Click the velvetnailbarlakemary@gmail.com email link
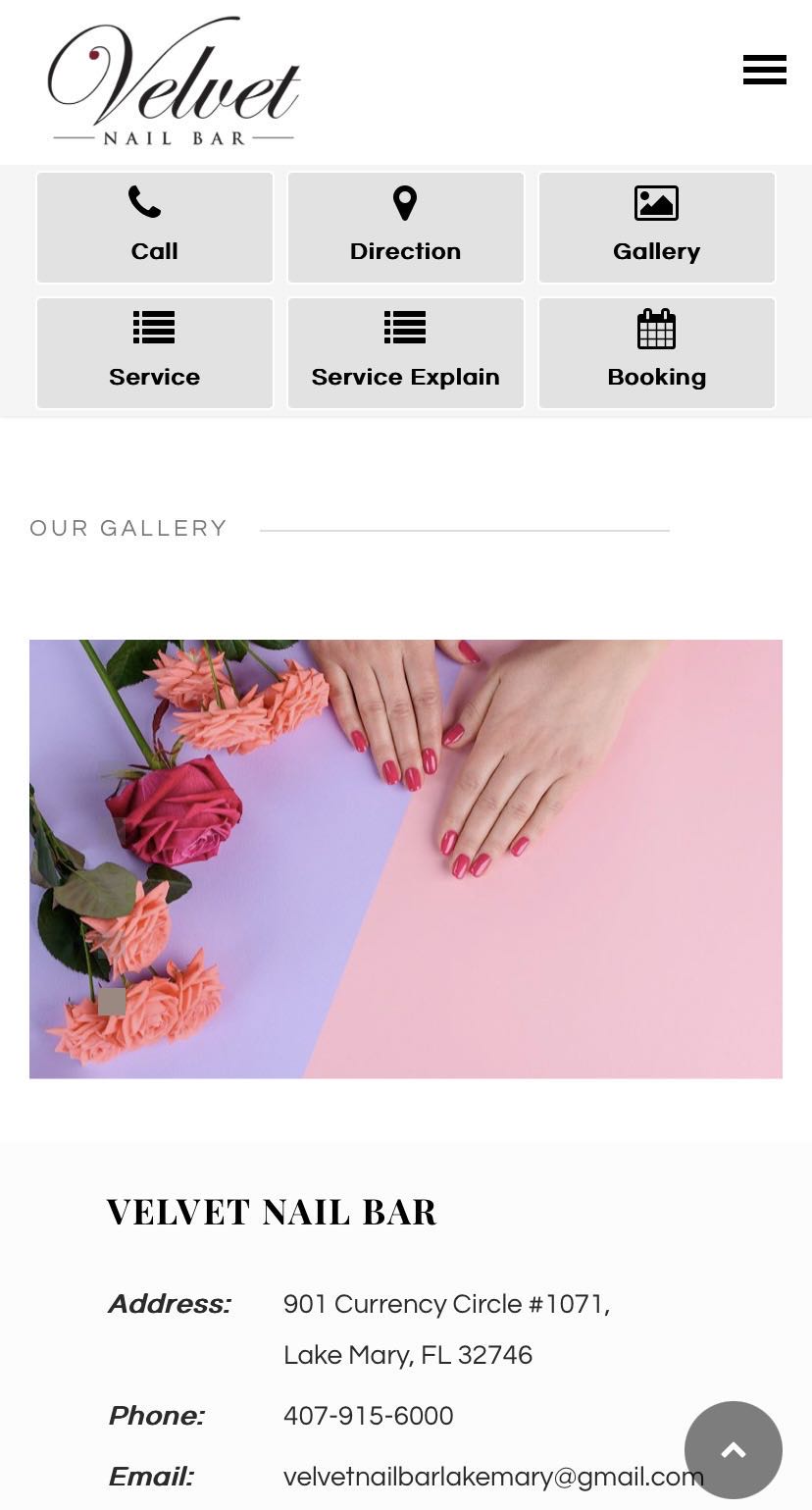 493,1477
